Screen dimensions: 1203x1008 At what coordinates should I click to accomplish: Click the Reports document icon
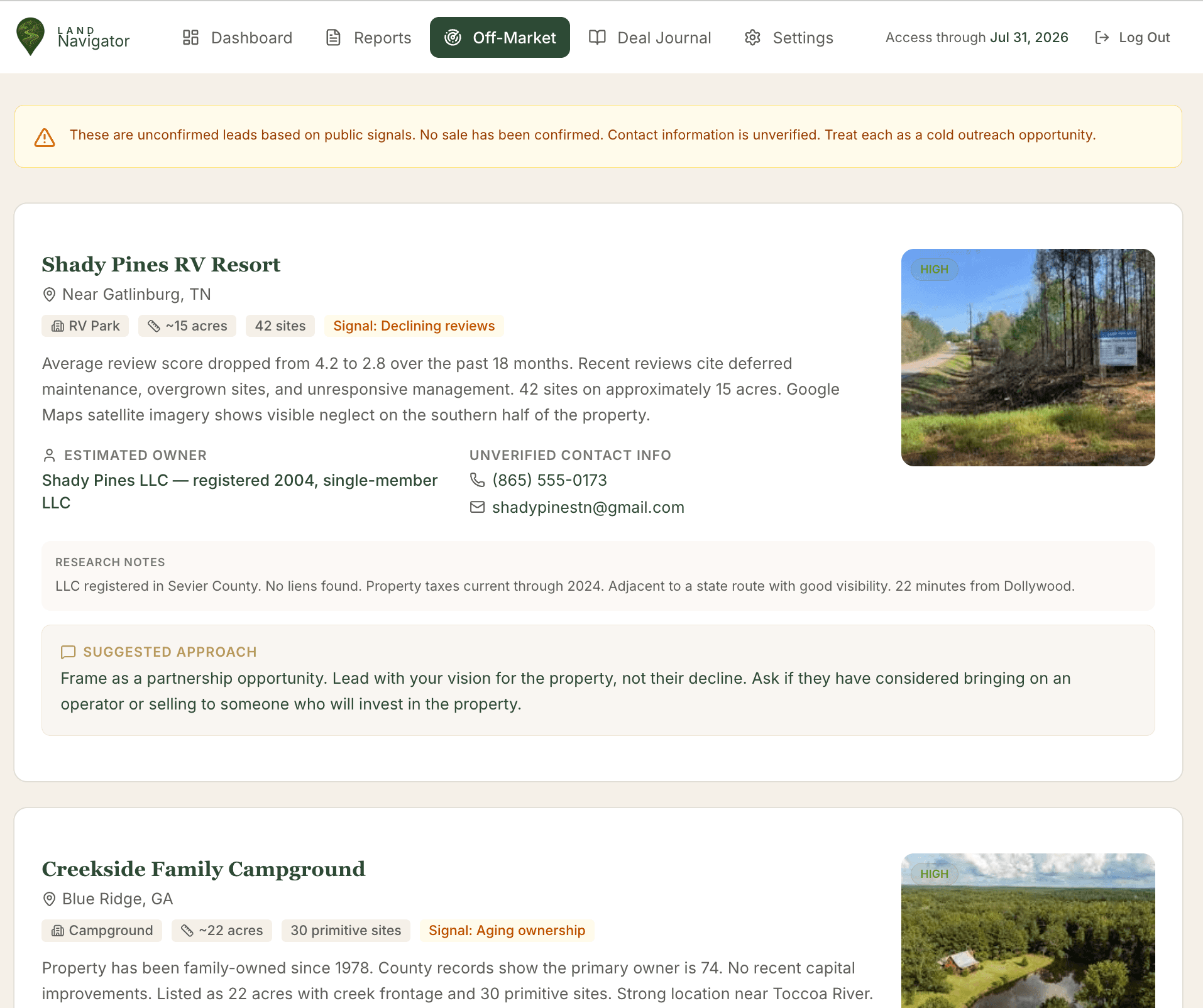click(333, 38)
